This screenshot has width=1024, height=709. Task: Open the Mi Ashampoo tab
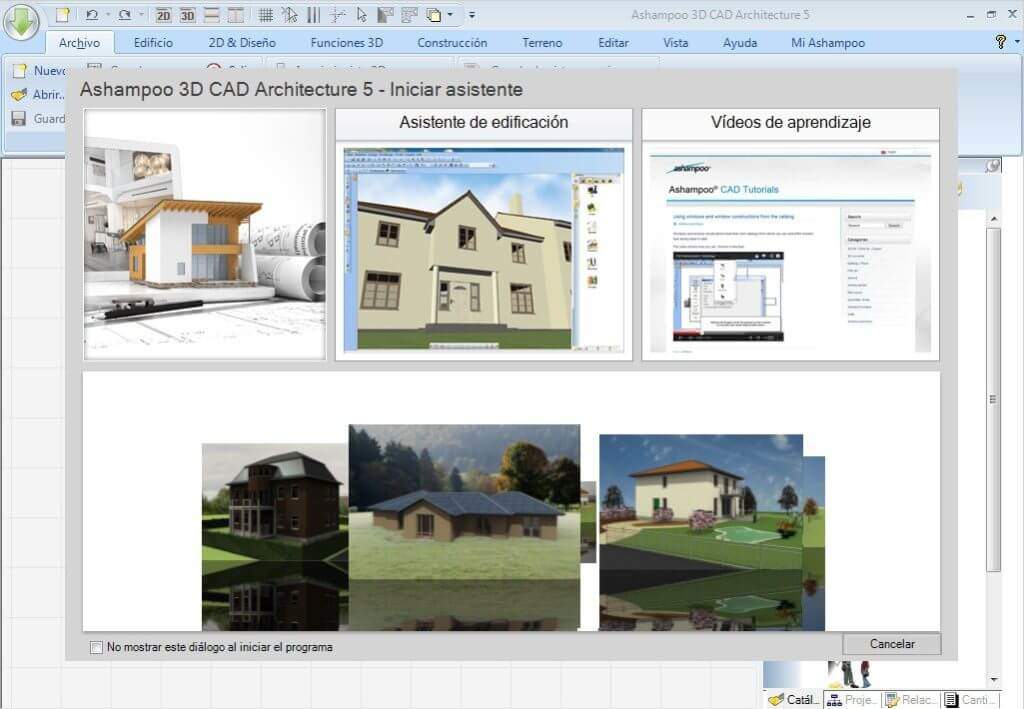(828, 42)
